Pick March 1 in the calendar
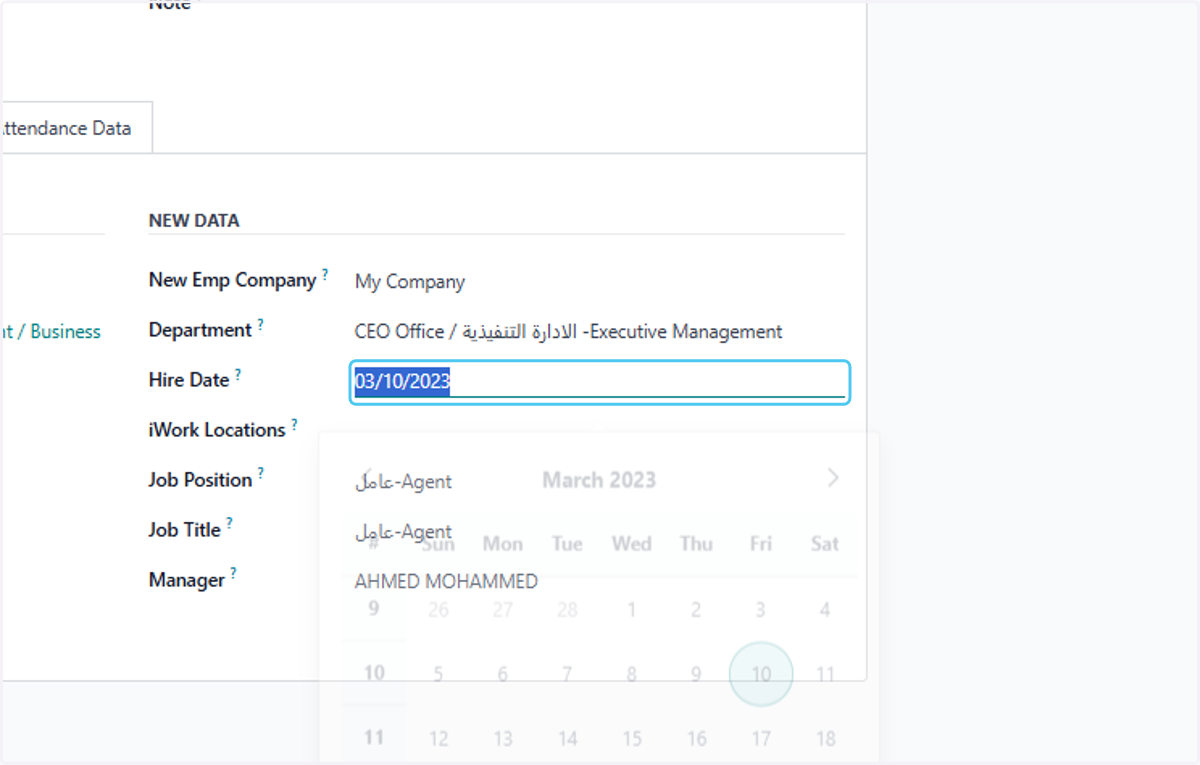 tap(632, 609)
